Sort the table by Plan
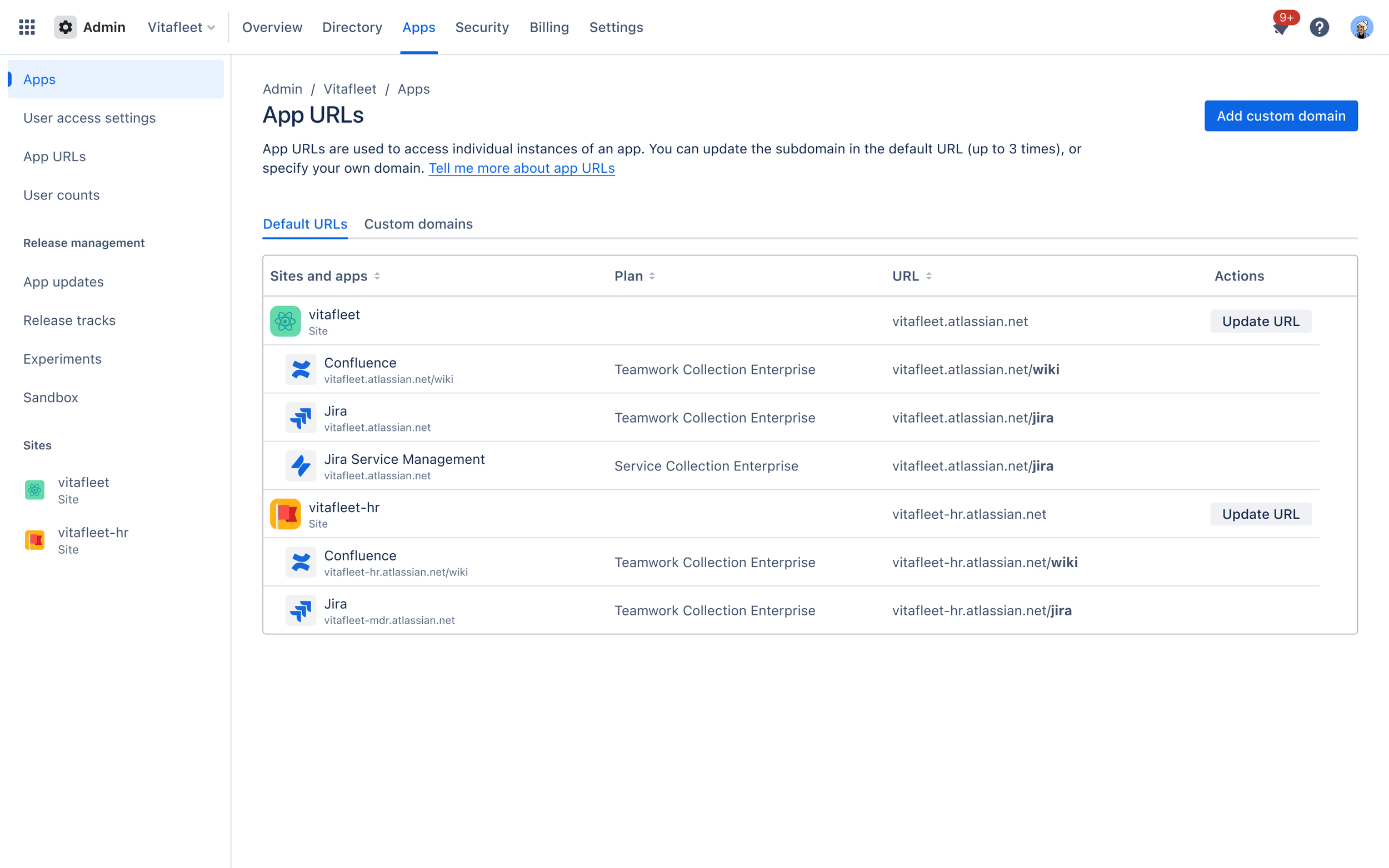The height and width of the screenshot is (868, 1389). pyautogui.click(x=634, y=276)
